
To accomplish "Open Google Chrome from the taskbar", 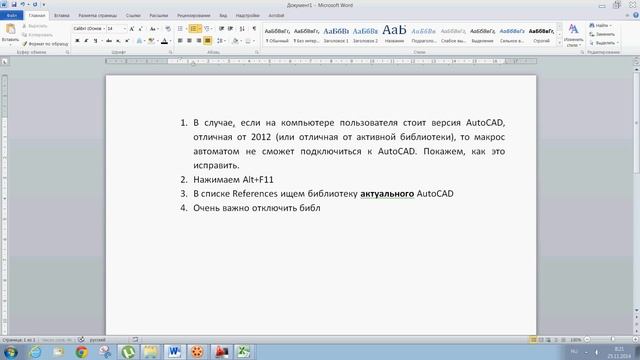I will pos(81,352).
